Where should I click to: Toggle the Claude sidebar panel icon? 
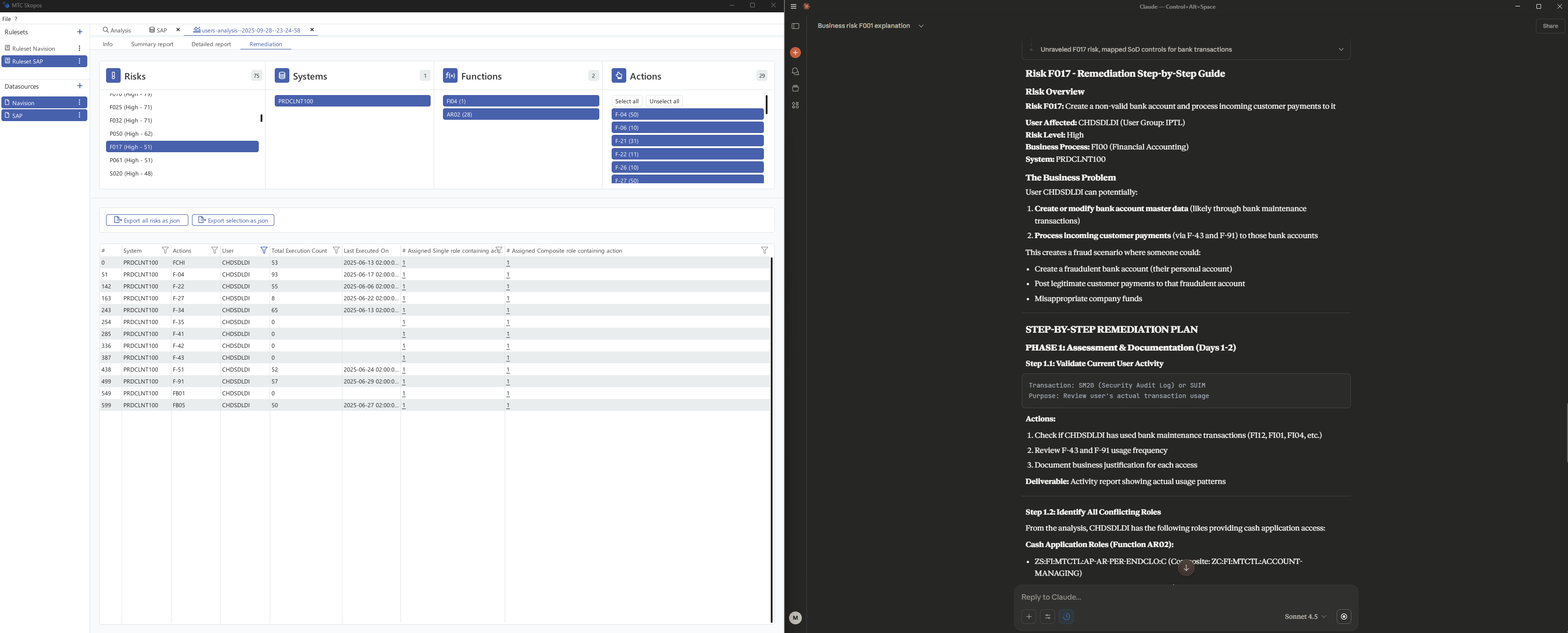795,26
